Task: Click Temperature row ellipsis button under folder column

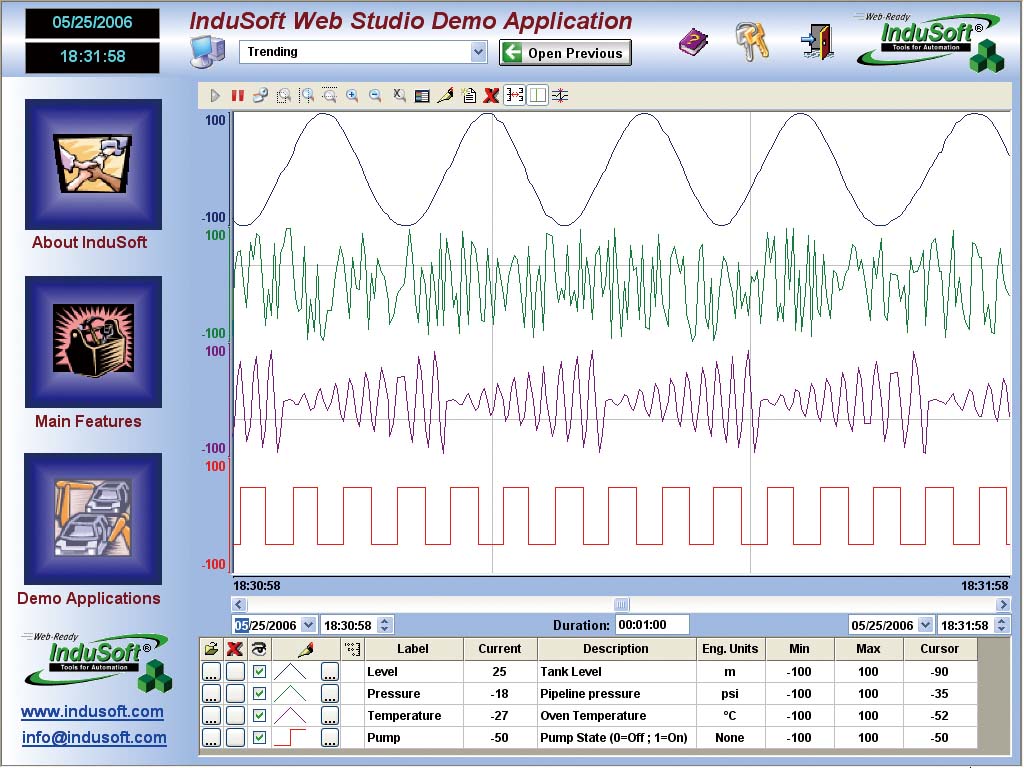Action: coord(212,716)
